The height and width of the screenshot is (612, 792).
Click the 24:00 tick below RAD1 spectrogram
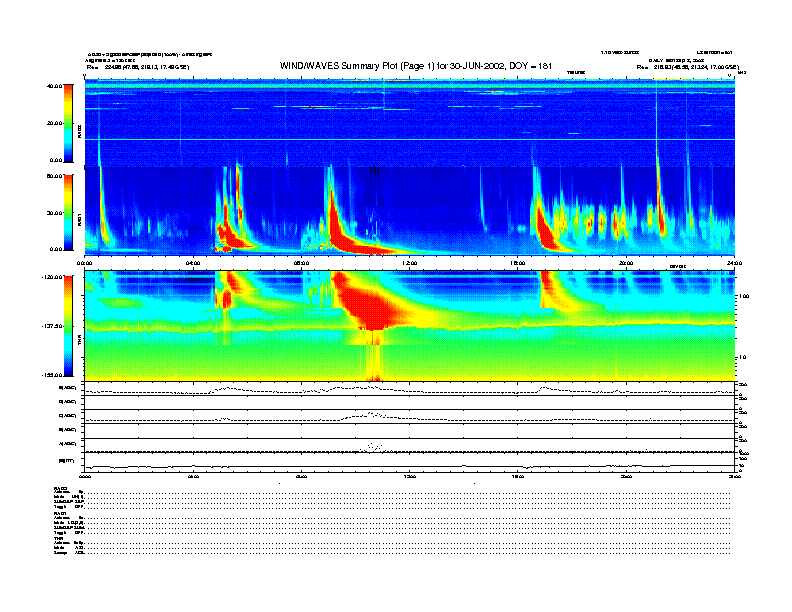coord(734,264)
